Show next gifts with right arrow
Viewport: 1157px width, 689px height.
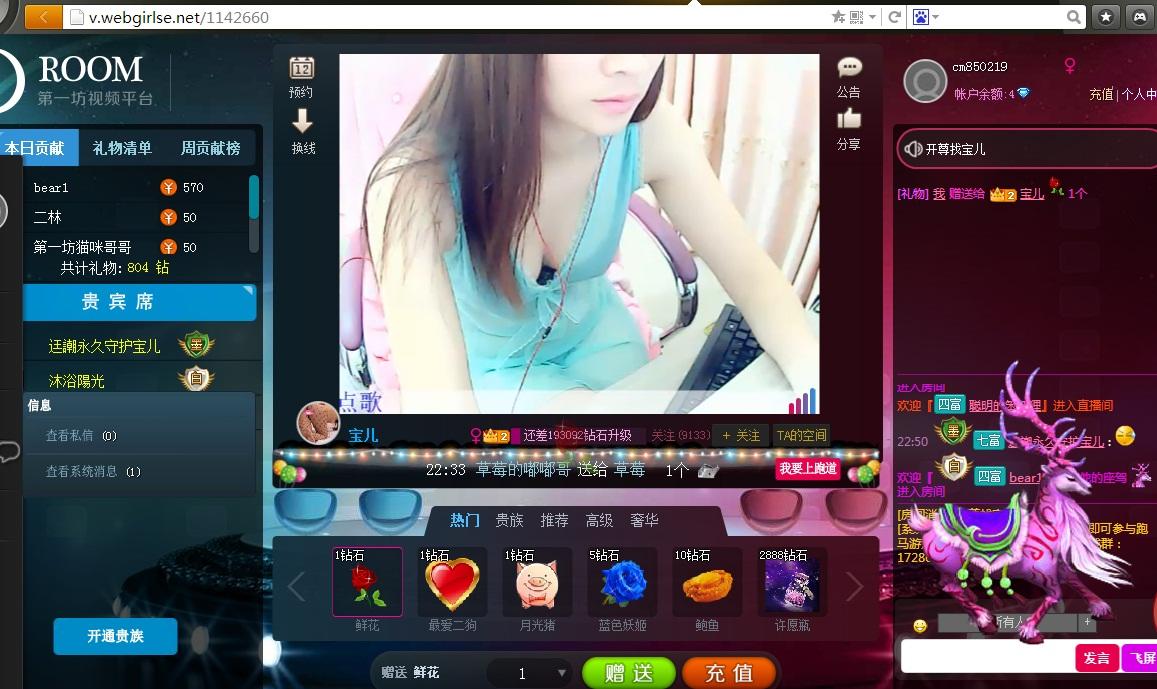[854, 586]
